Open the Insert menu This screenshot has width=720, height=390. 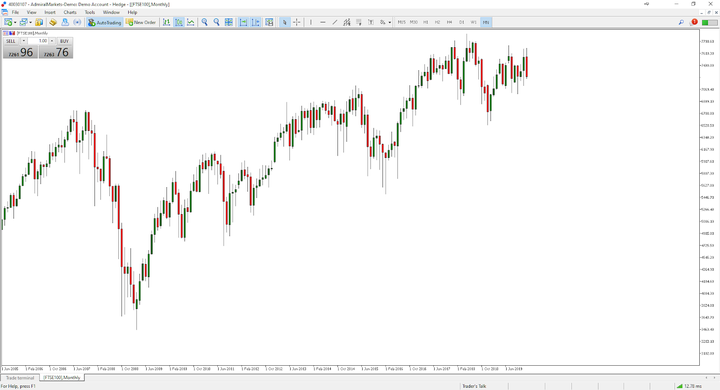(50, 12)
